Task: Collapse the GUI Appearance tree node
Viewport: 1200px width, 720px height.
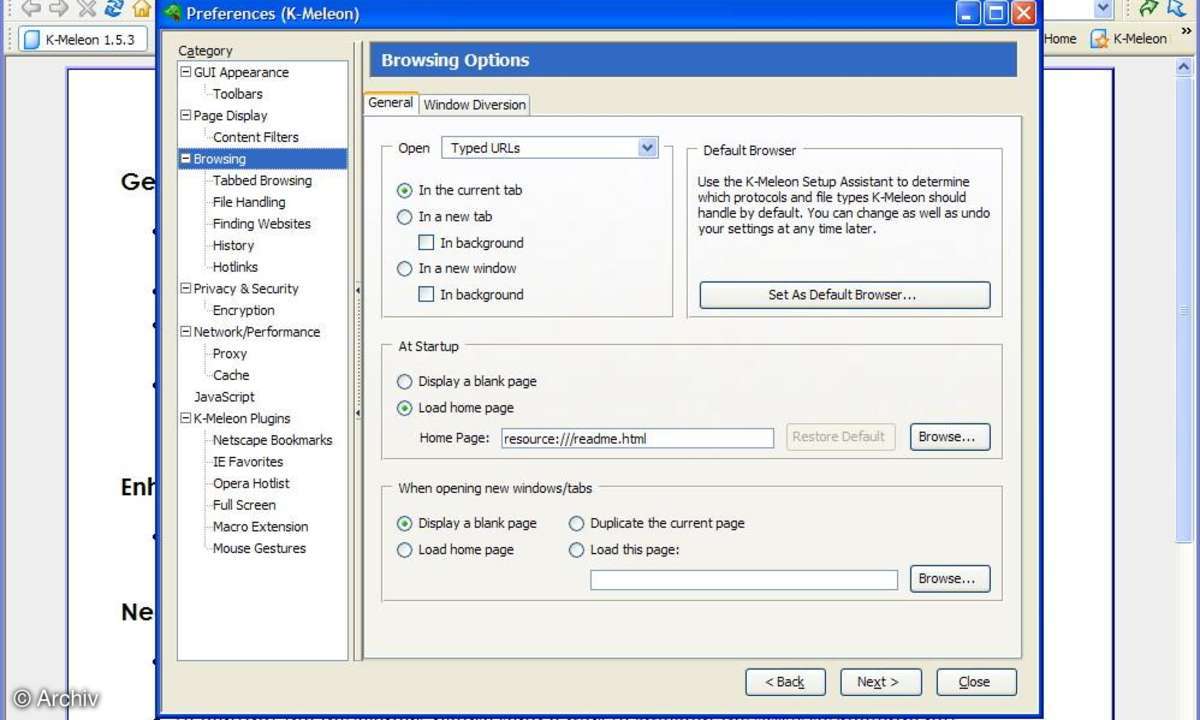Action: [x=185, y=72]
